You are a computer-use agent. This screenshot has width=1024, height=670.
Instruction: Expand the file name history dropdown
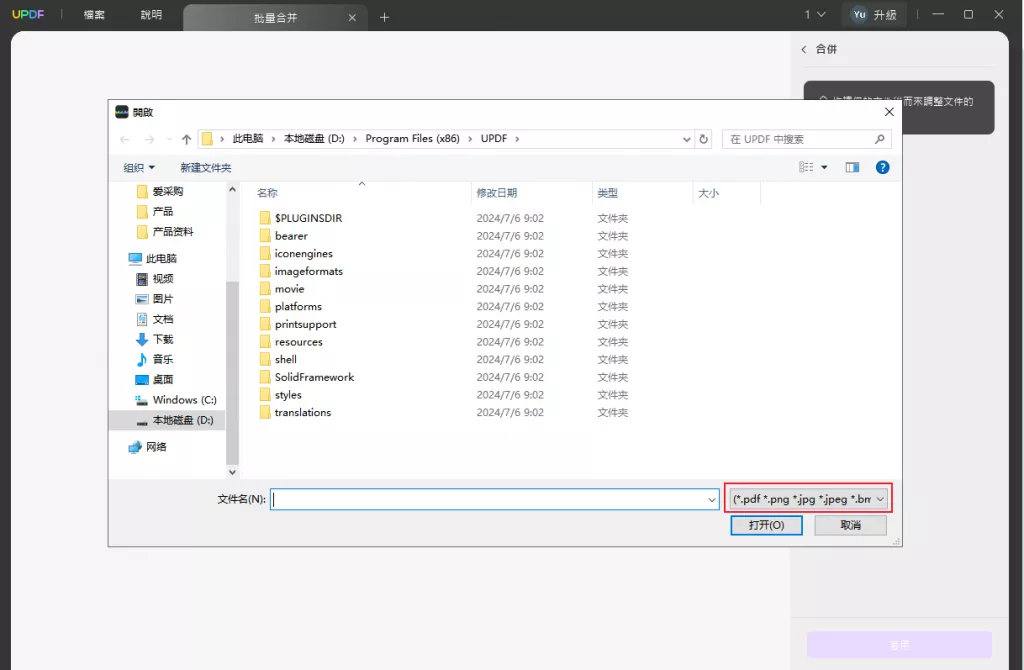[712, 500]
